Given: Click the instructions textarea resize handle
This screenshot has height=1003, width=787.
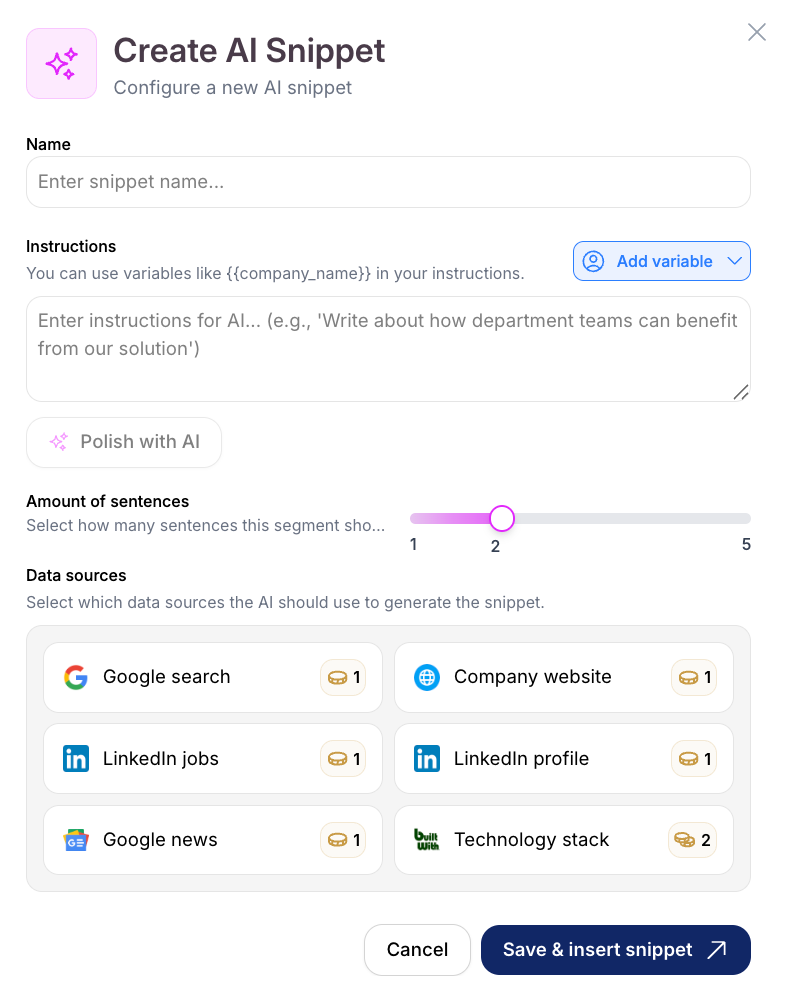Looking at the screenshot, I should coord(740,392).
